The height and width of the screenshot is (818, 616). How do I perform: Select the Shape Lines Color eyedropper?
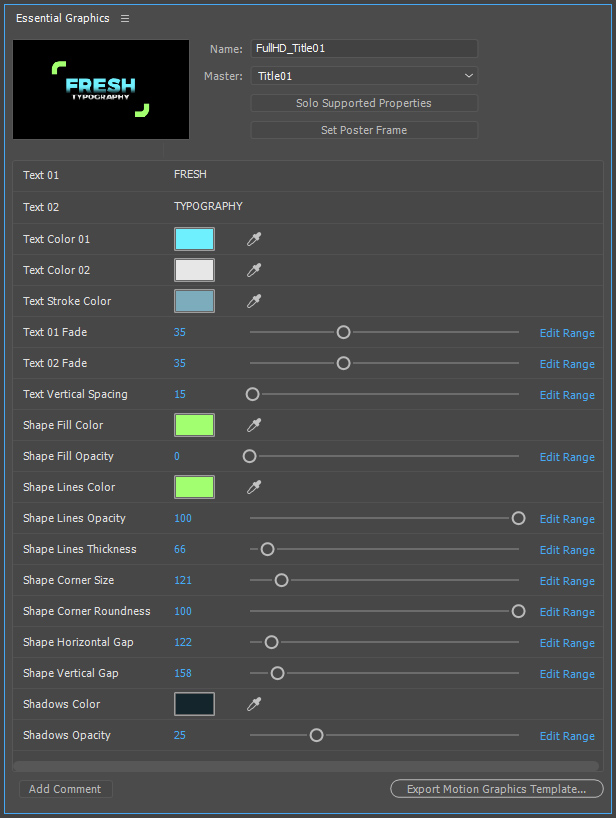254,487
